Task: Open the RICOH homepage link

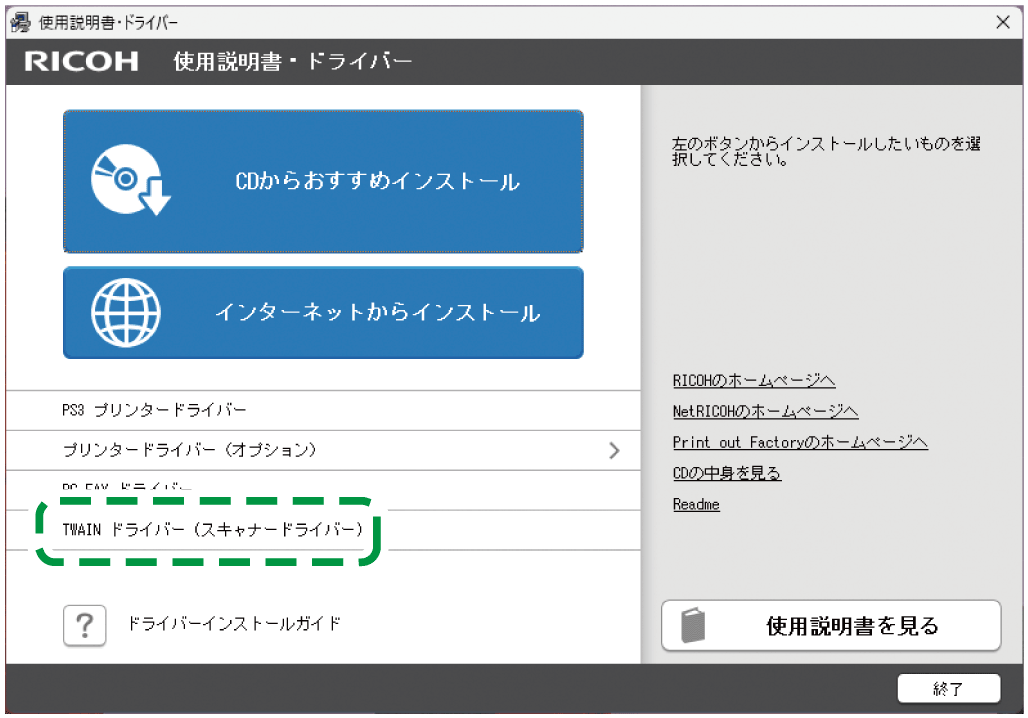Action: 755,381
